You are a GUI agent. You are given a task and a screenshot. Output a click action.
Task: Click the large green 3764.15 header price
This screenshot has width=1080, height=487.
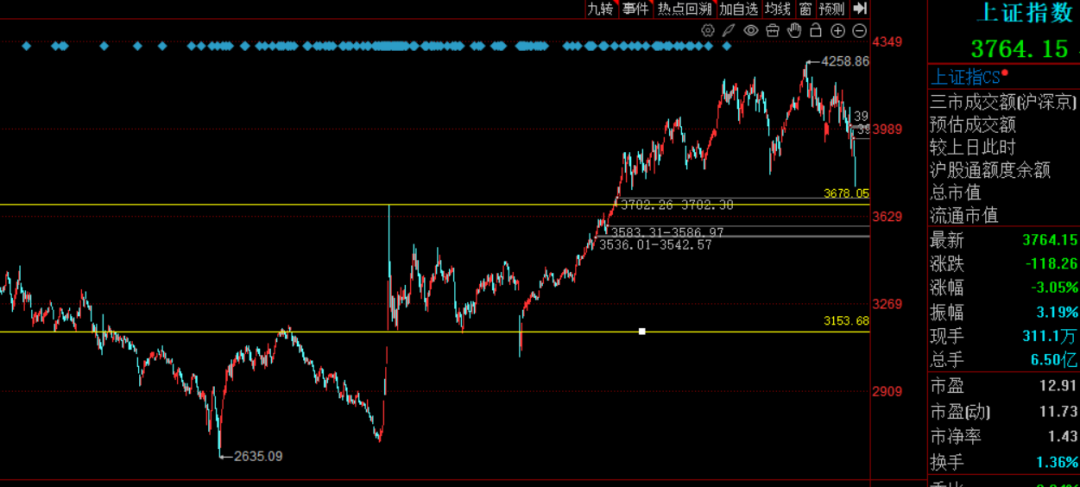[1019, 49]
